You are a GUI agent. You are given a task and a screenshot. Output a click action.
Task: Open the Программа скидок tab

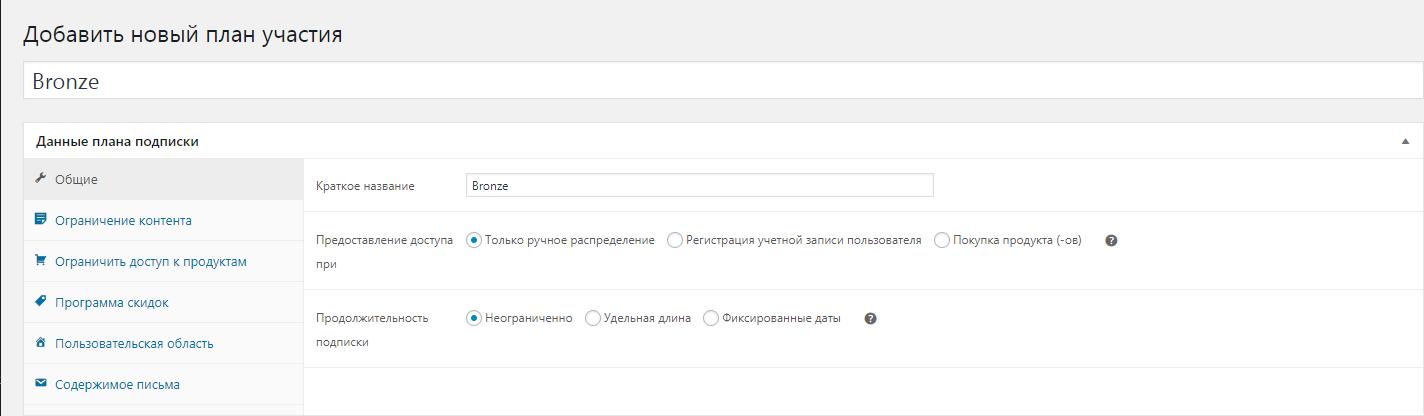(x=112, y=302)
